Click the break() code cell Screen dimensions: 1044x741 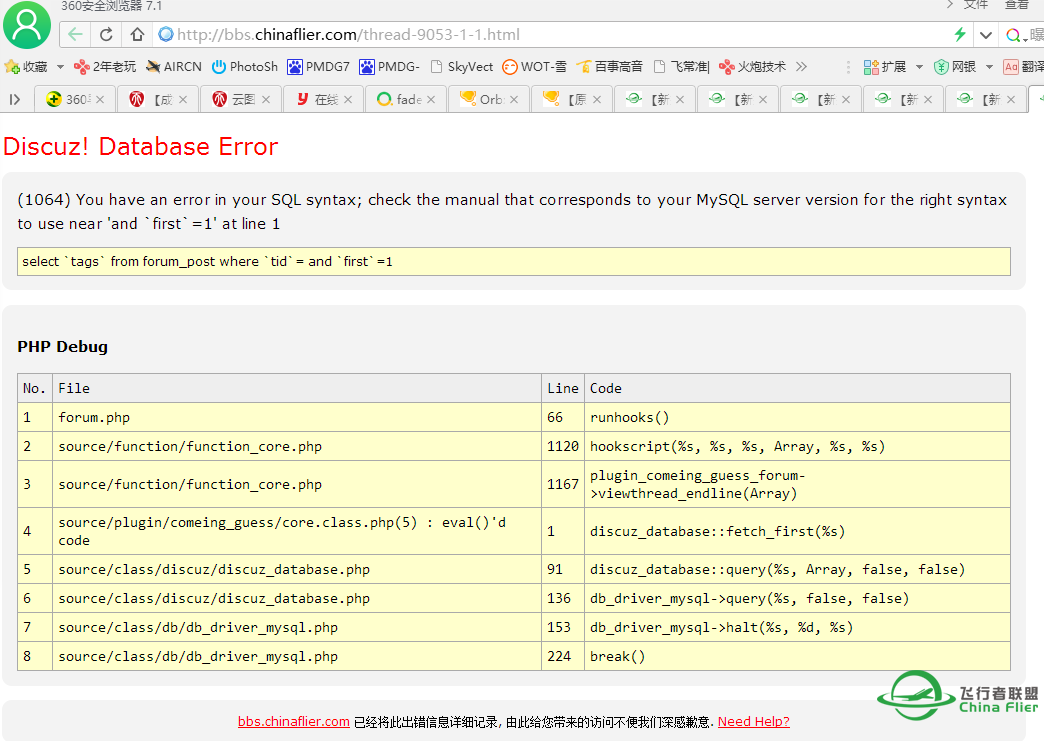tap(798, 656)
